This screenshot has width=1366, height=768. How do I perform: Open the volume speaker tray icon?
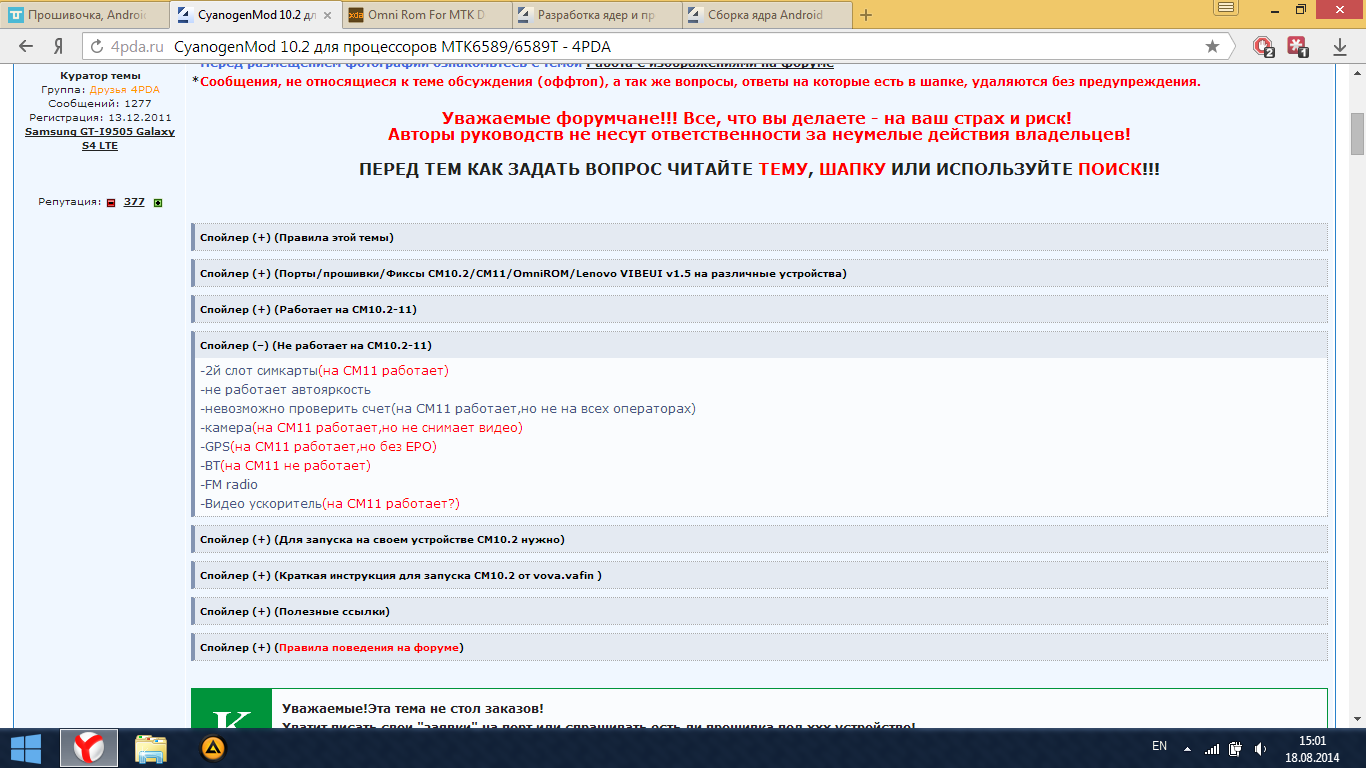pos(1261,748)
